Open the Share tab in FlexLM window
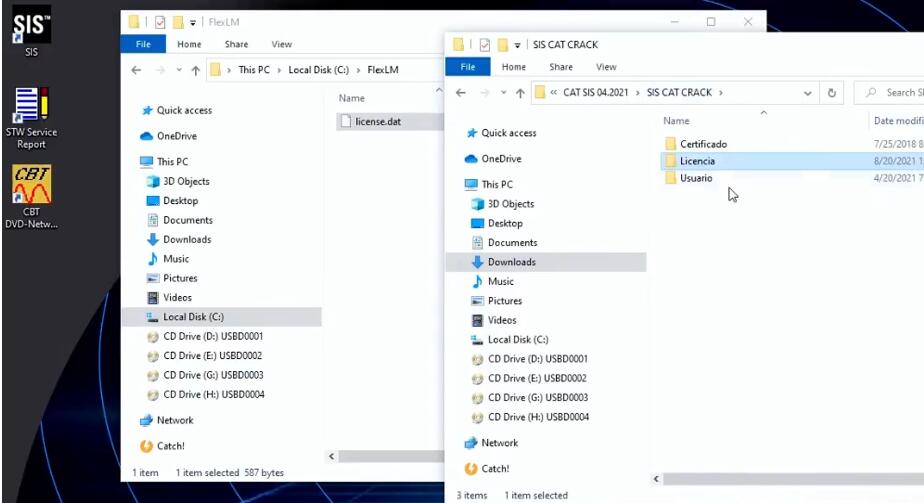924x503 pixels. (236, 44)
